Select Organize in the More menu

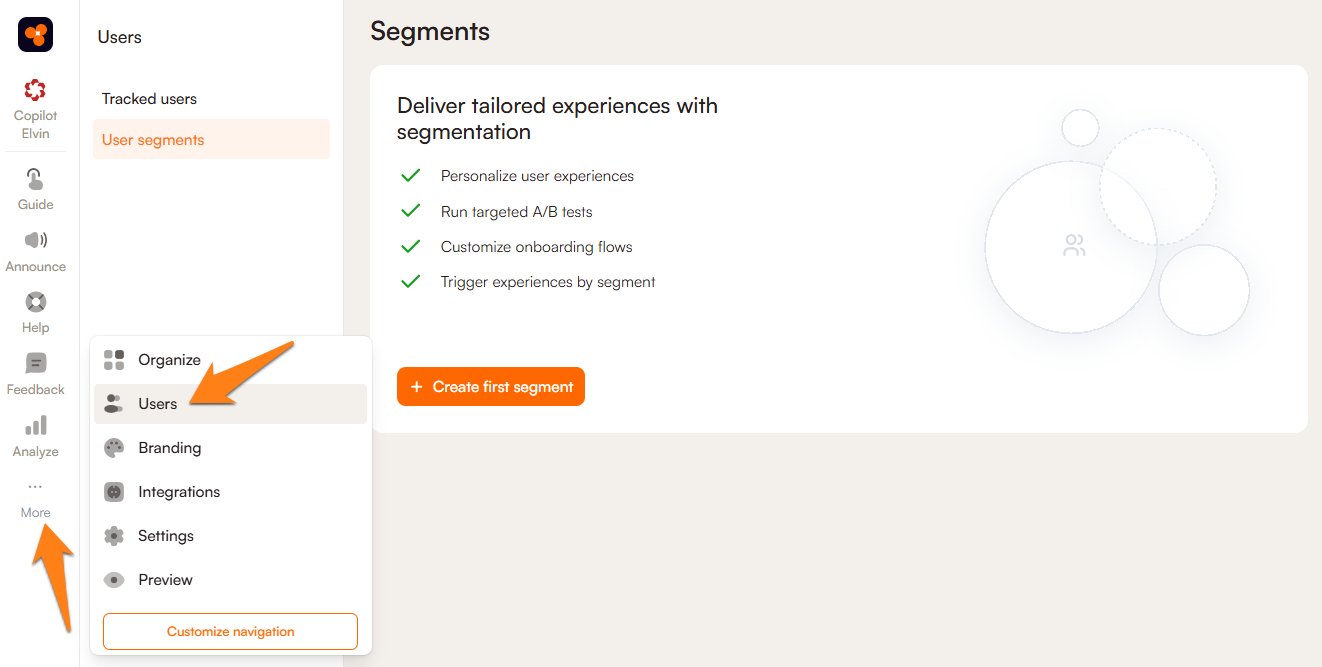[169, 360]
